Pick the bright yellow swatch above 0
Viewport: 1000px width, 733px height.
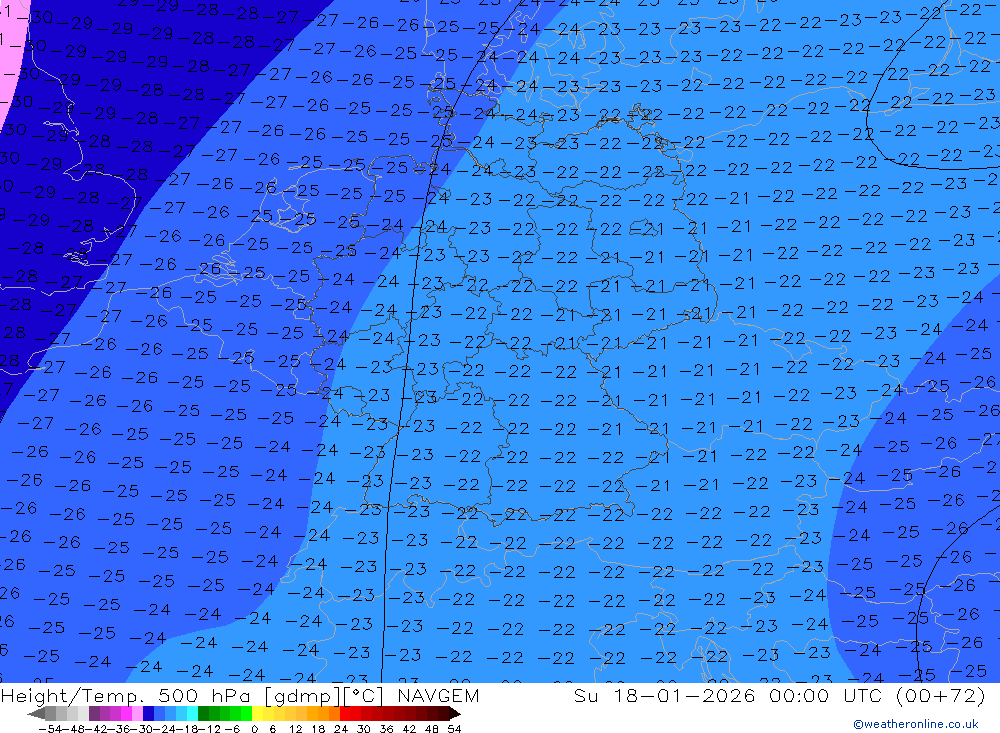tap(258, 713)
